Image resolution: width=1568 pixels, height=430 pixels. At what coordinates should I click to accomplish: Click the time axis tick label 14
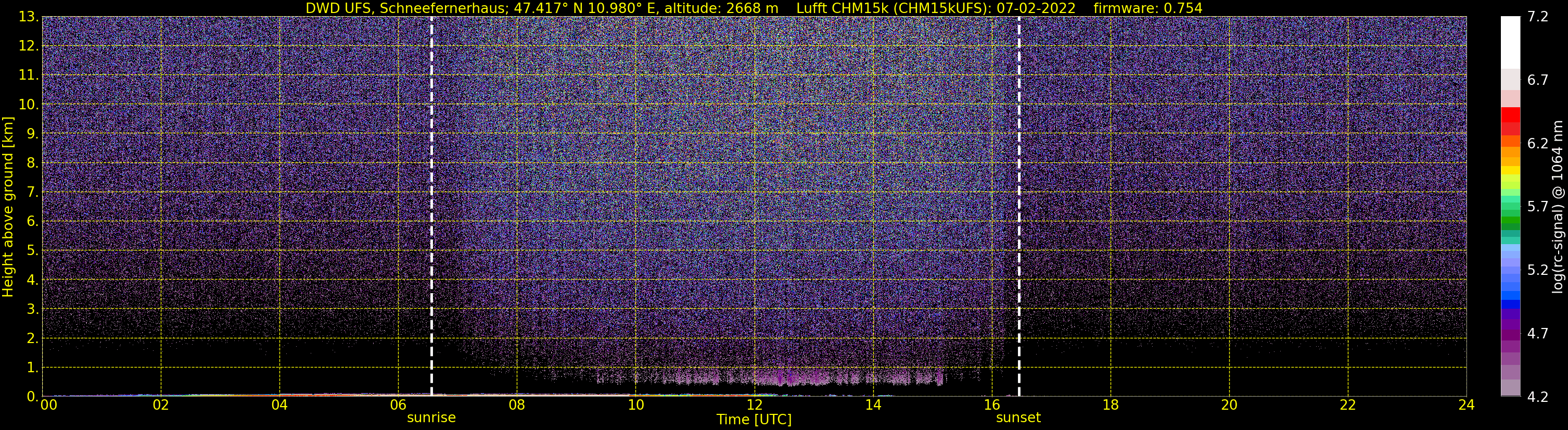click(x=873, y=405)
